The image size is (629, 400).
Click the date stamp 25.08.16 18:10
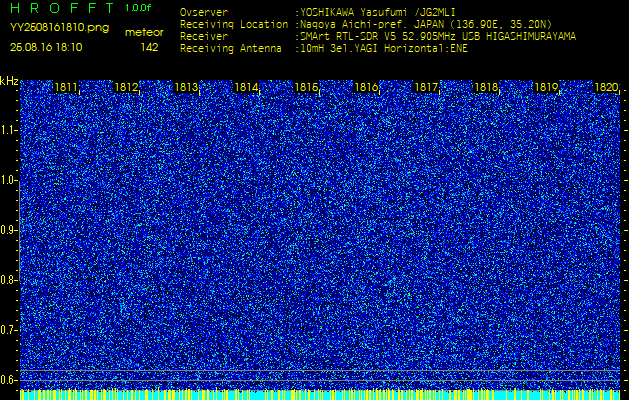46,47
